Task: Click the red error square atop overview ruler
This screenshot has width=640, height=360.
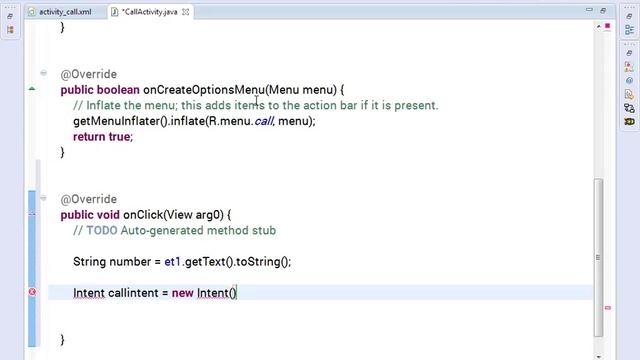Action: (607, 26)
